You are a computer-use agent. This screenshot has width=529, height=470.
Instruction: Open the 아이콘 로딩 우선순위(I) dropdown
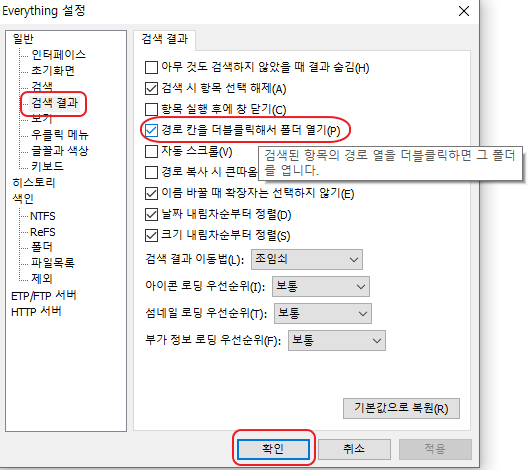321,286
